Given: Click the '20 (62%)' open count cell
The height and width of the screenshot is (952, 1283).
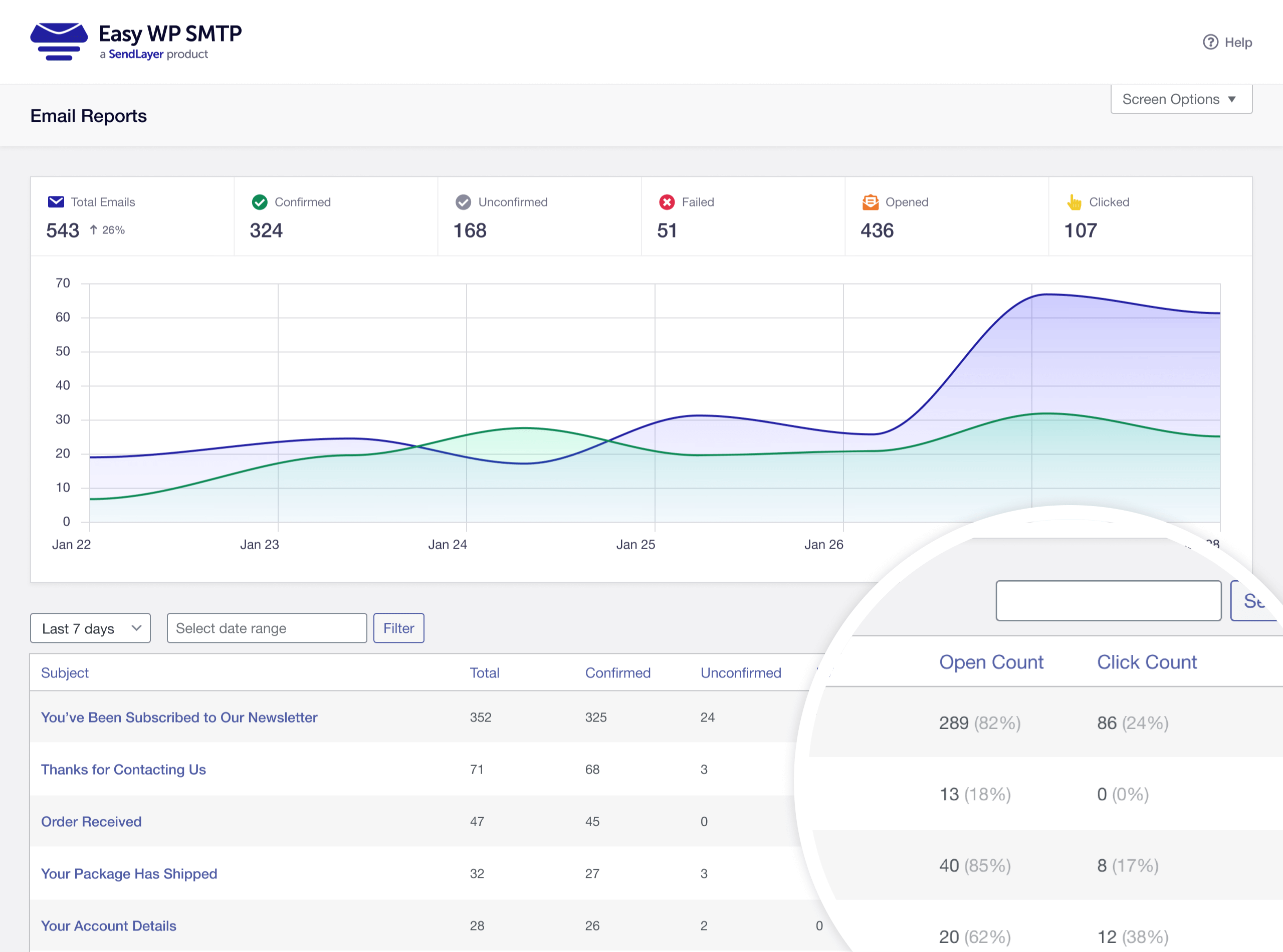Looking at the screenshot, I should [975, 937].
